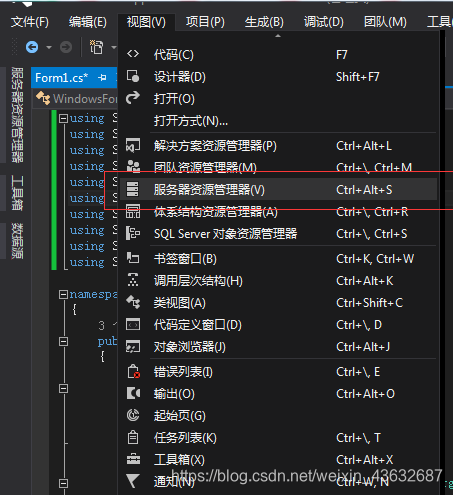Choose 书签窗口(B) entry
This screenshot has height=495, width=453.
[x=278, y=258]
